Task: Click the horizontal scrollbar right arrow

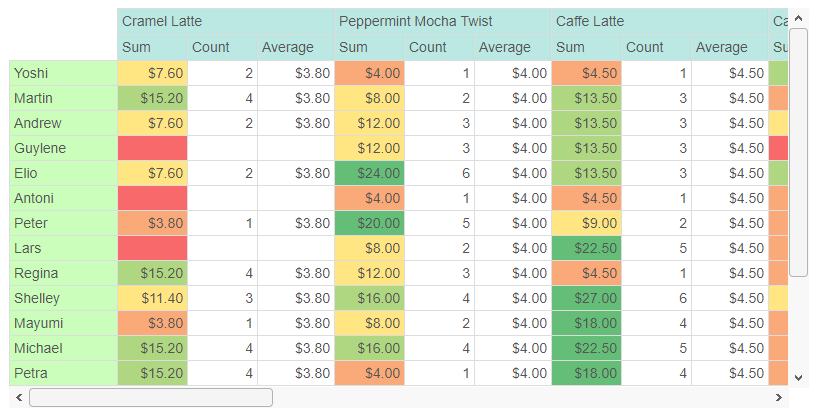Action: 779,397
